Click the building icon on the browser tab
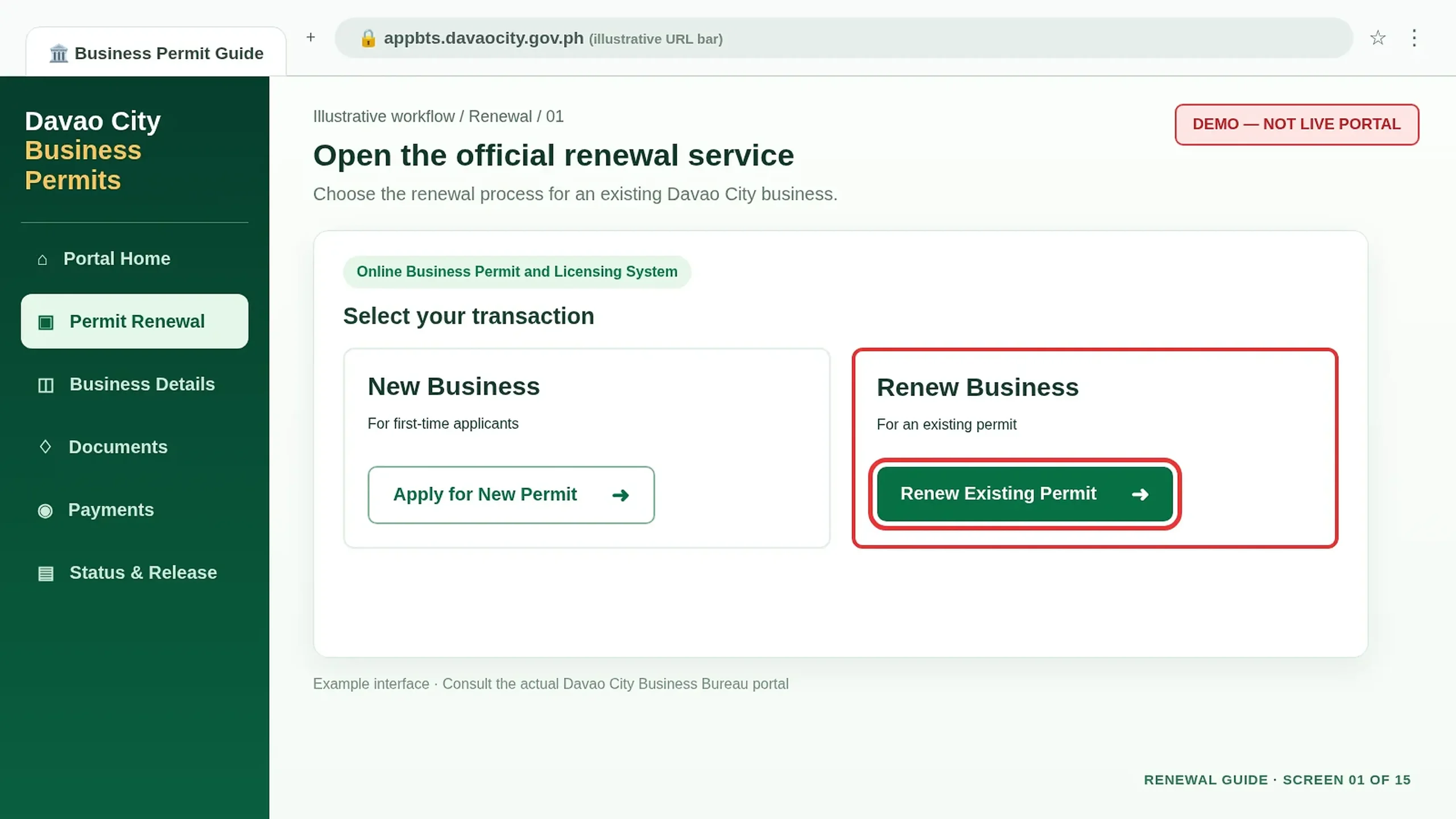This screenshot has width=1456, height=819. (x=59, y=53)
